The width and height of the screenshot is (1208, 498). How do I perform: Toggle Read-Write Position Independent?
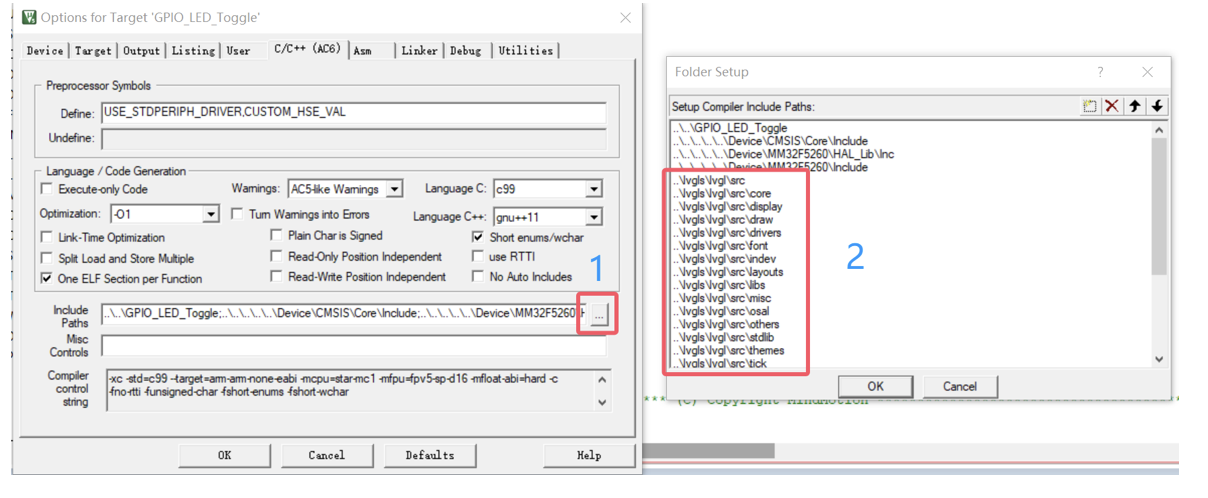277,276
